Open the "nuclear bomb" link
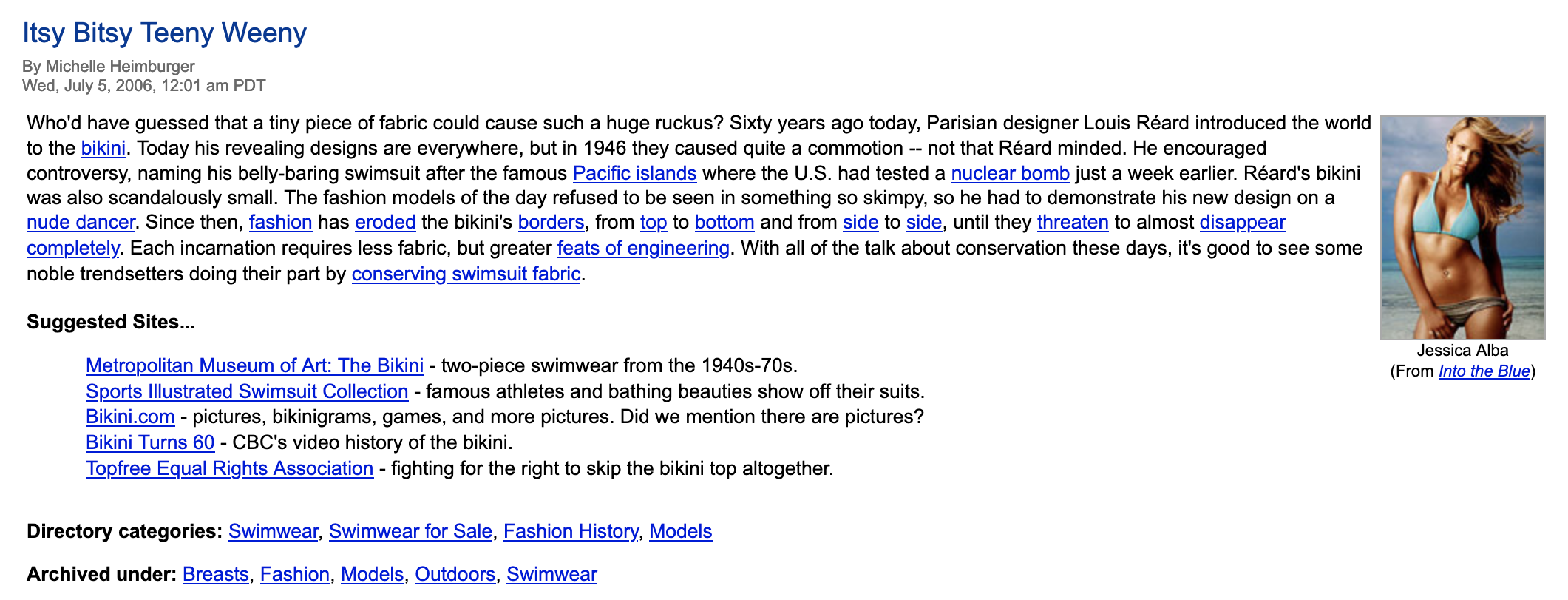1568x600 pixels. click(1010, 173)
